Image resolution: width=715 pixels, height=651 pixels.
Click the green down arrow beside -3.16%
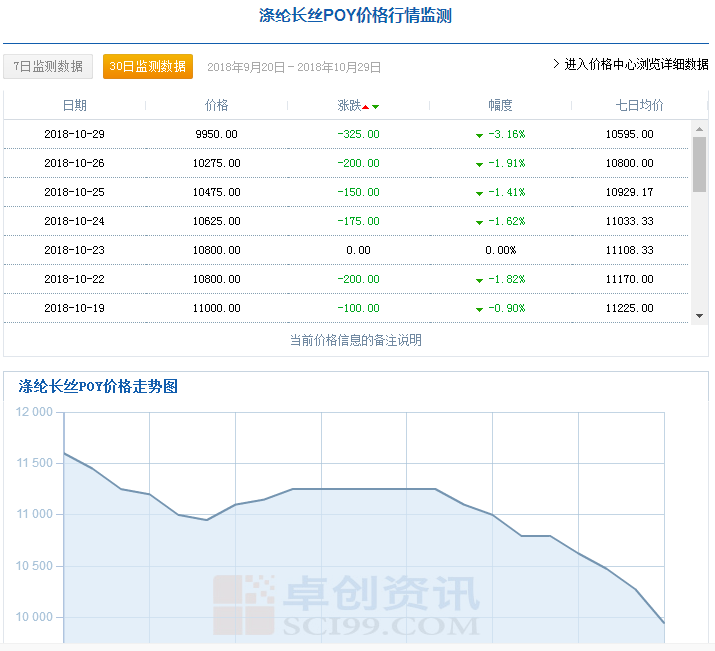pos(479,135)
